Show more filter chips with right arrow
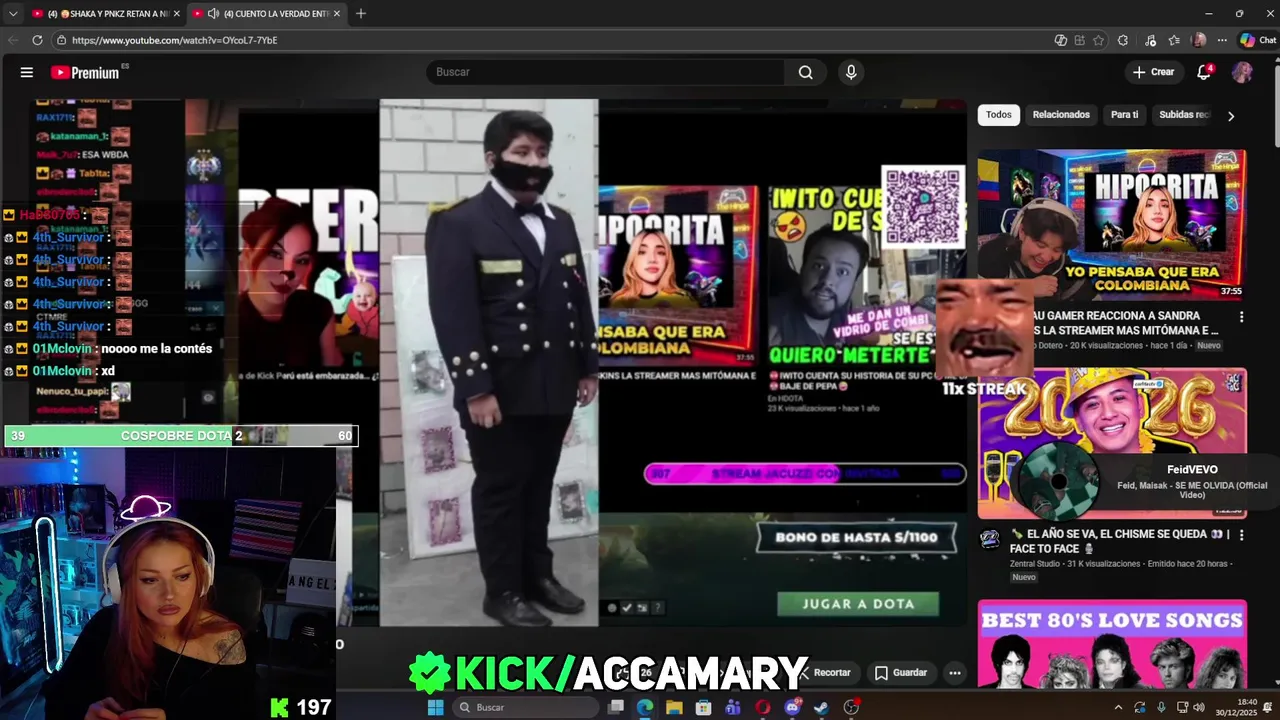Viewport: 1280px width, 720px height. point(1231,116)
